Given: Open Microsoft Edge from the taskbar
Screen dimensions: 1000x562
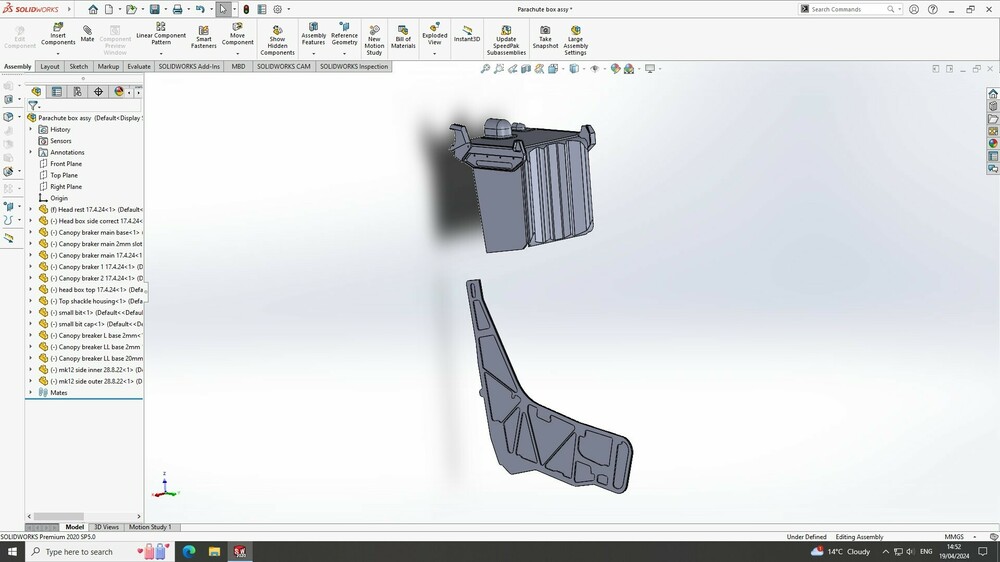Looking at the screenshot, I should (x=188, y=551).
